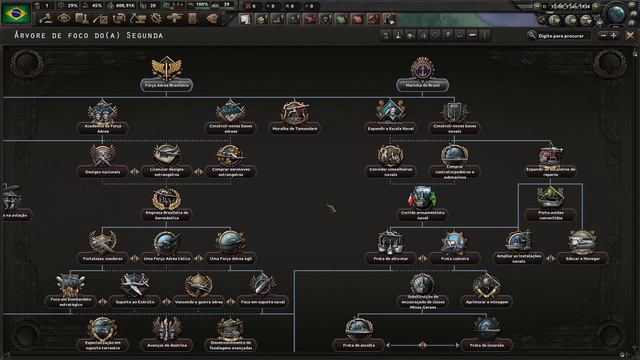
Task: Select Especialização em suporte terrestre focus
Action: [x=102, y=334]
